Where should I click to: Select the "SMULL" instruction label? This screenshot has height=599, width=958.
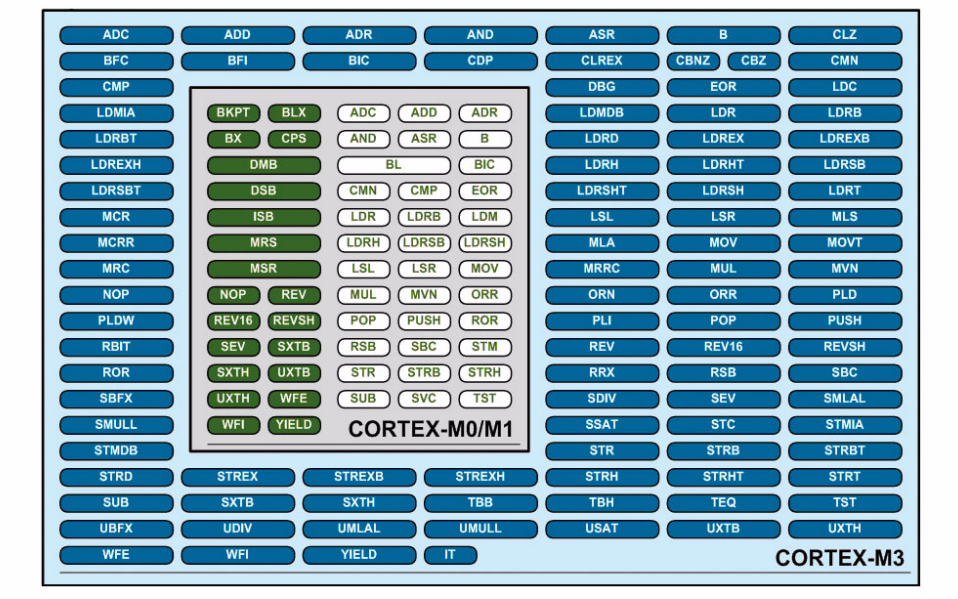tap(116, 425)
